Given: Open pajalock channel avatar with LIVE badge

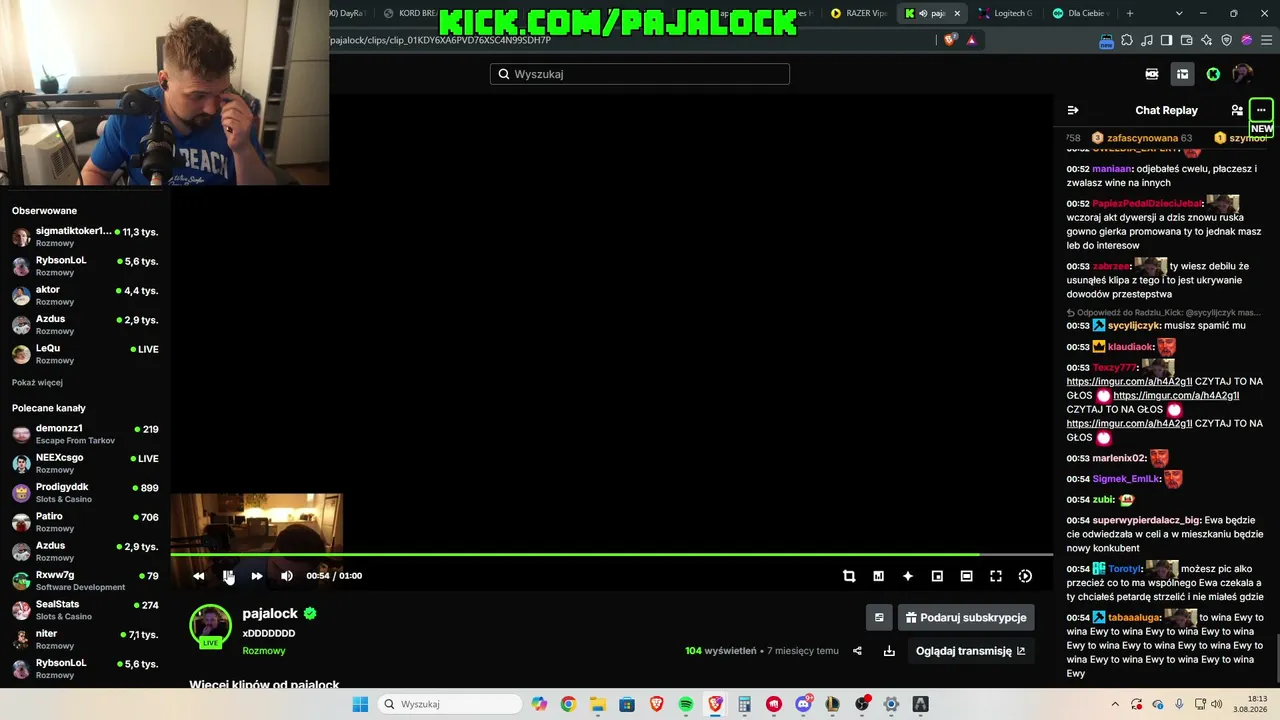Looking at the screenshot, I should coord(210,626).
